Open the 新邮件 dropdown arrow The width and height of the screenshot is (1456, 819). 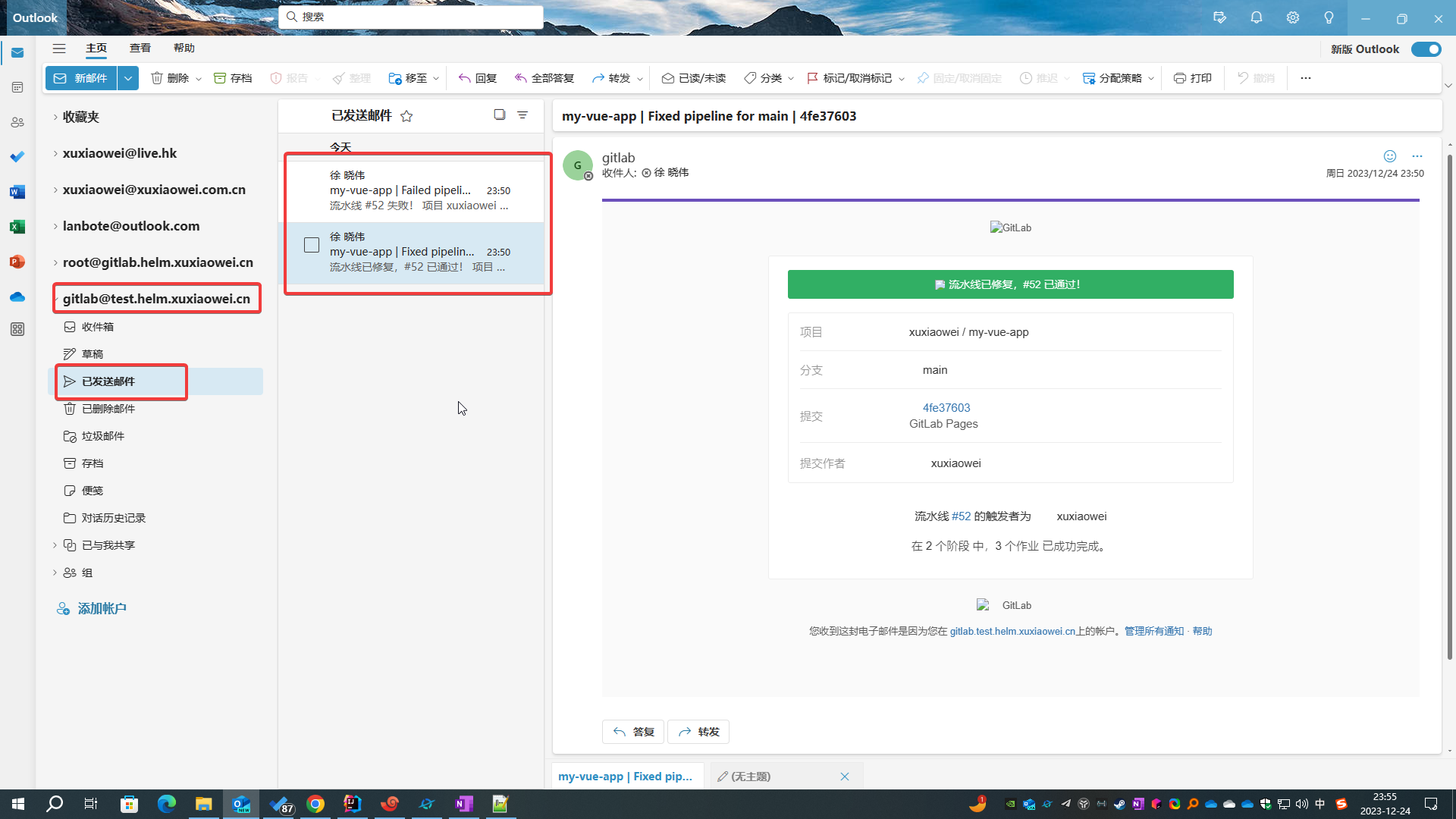click(x=128, y=78)
